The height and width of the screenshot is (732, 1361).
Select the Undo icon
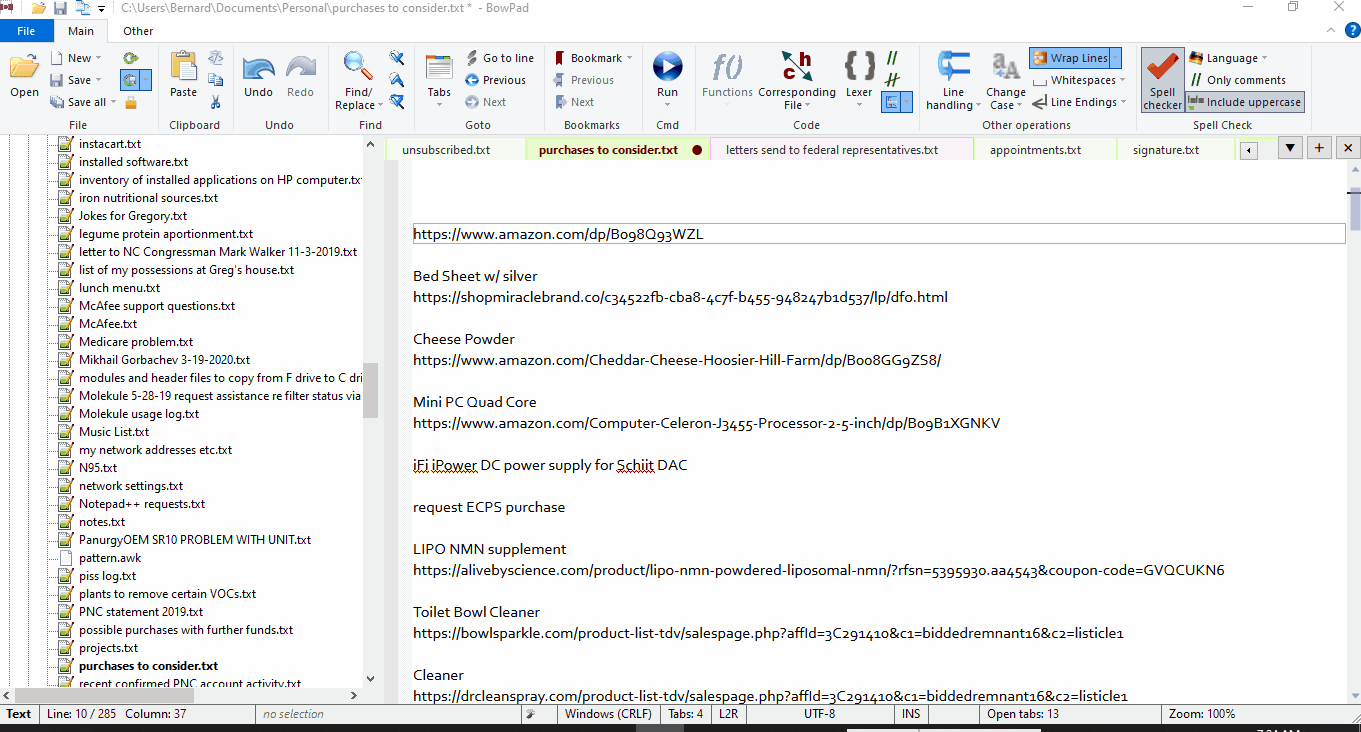coord(258,78)
